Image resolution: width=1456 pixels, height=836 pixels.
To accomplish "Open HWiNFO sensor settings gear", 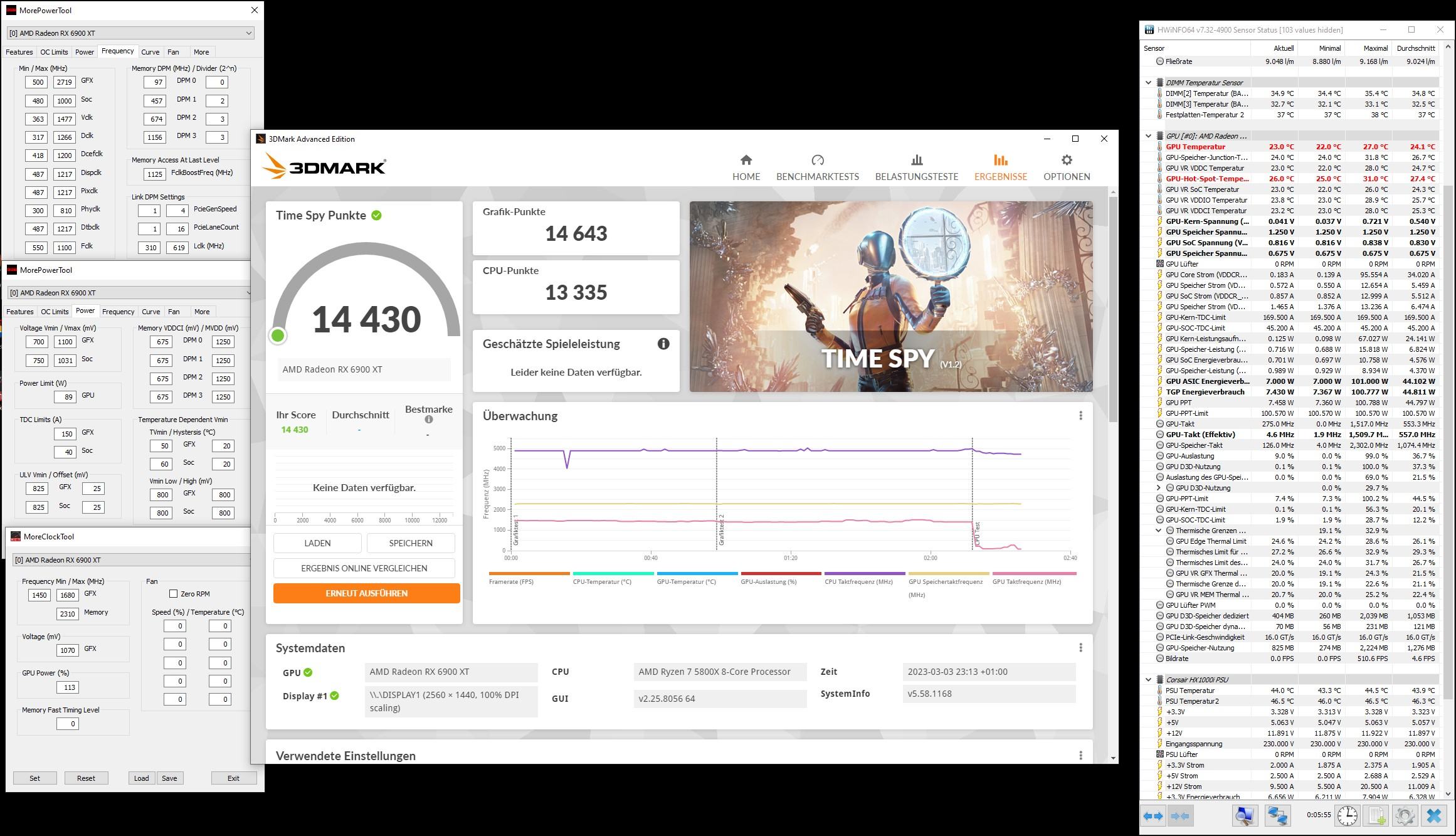I will pyautogui.click(x=1405, y=816).
